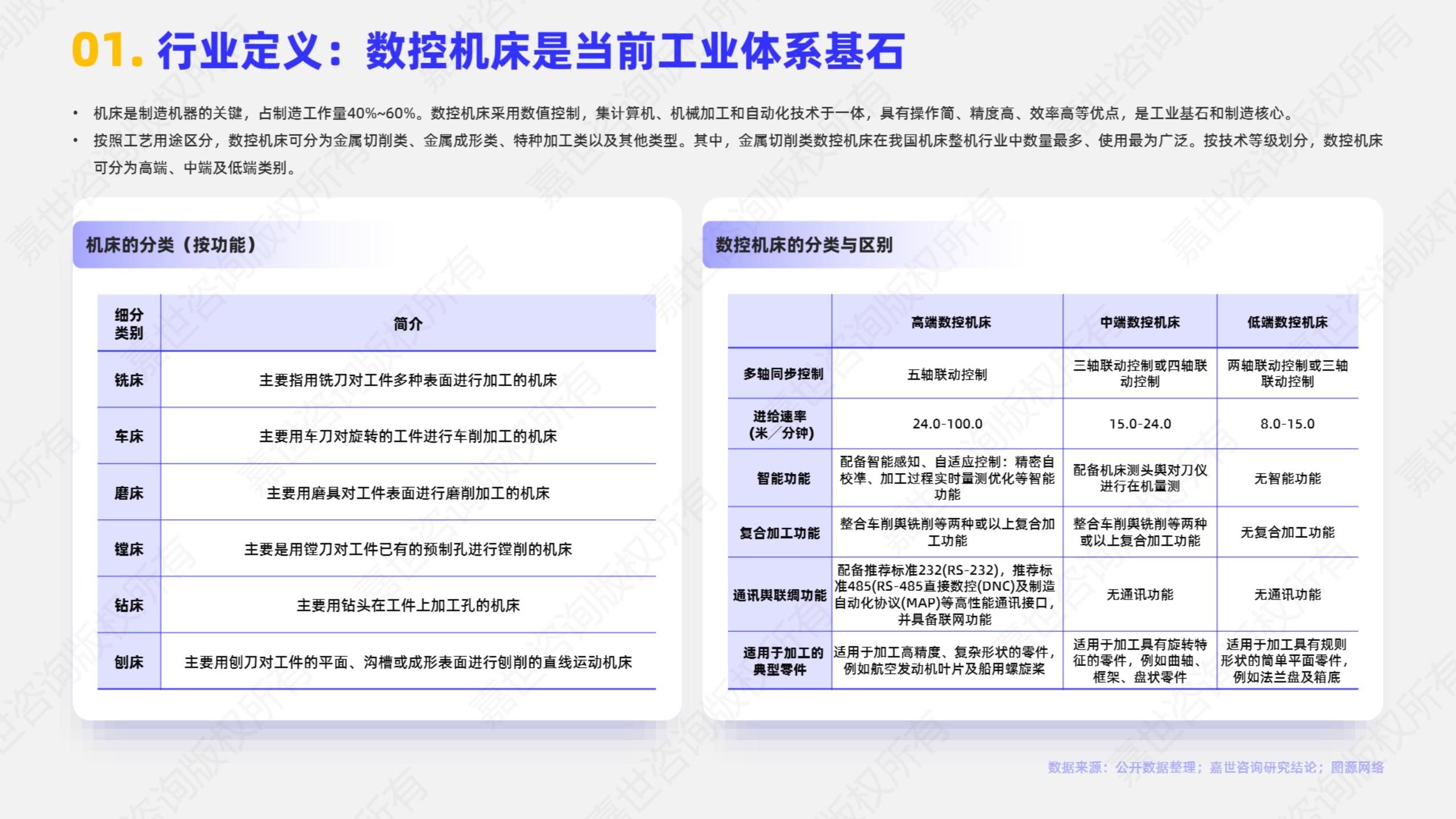
Task: Click the yellow 01. number
Action: coord(107,51)
